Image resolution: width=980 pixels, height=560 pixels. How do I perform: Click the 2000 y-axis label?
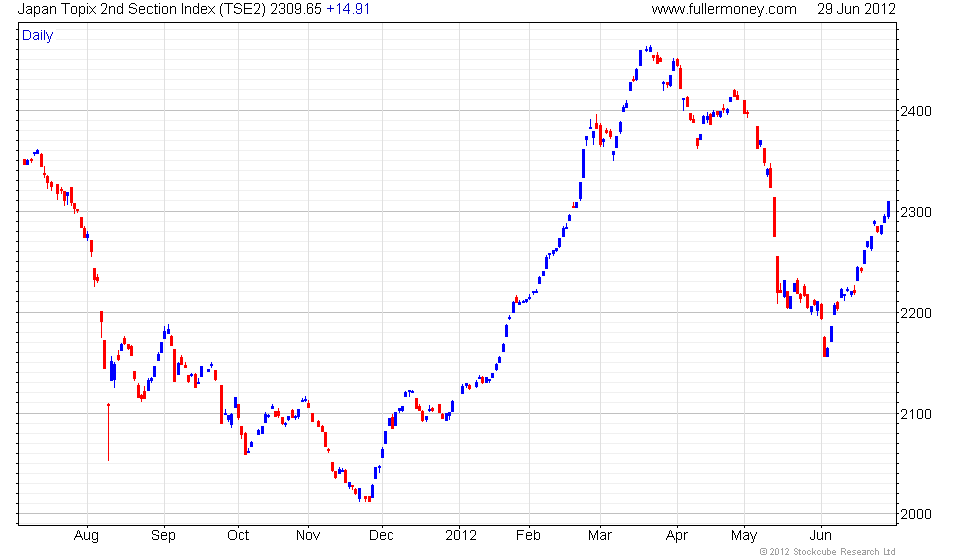[916, 514]
